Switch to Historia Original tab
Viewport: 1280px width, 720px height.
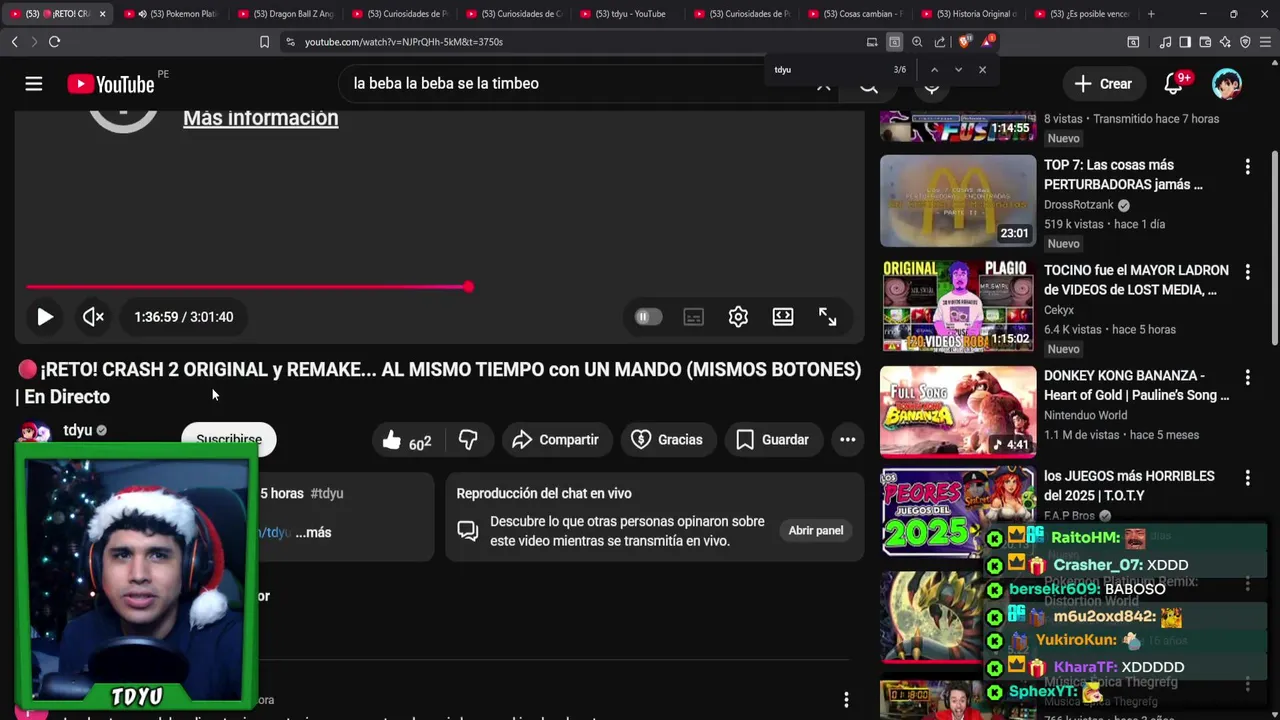pyautogui.click(x=970, y=14)
